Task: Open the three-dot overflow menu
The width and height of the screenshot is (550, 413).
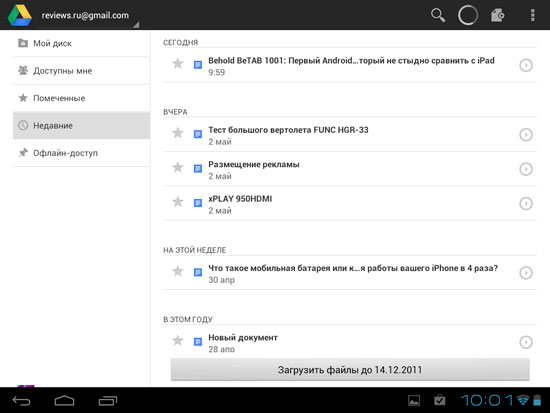Action: pos(532,15)
